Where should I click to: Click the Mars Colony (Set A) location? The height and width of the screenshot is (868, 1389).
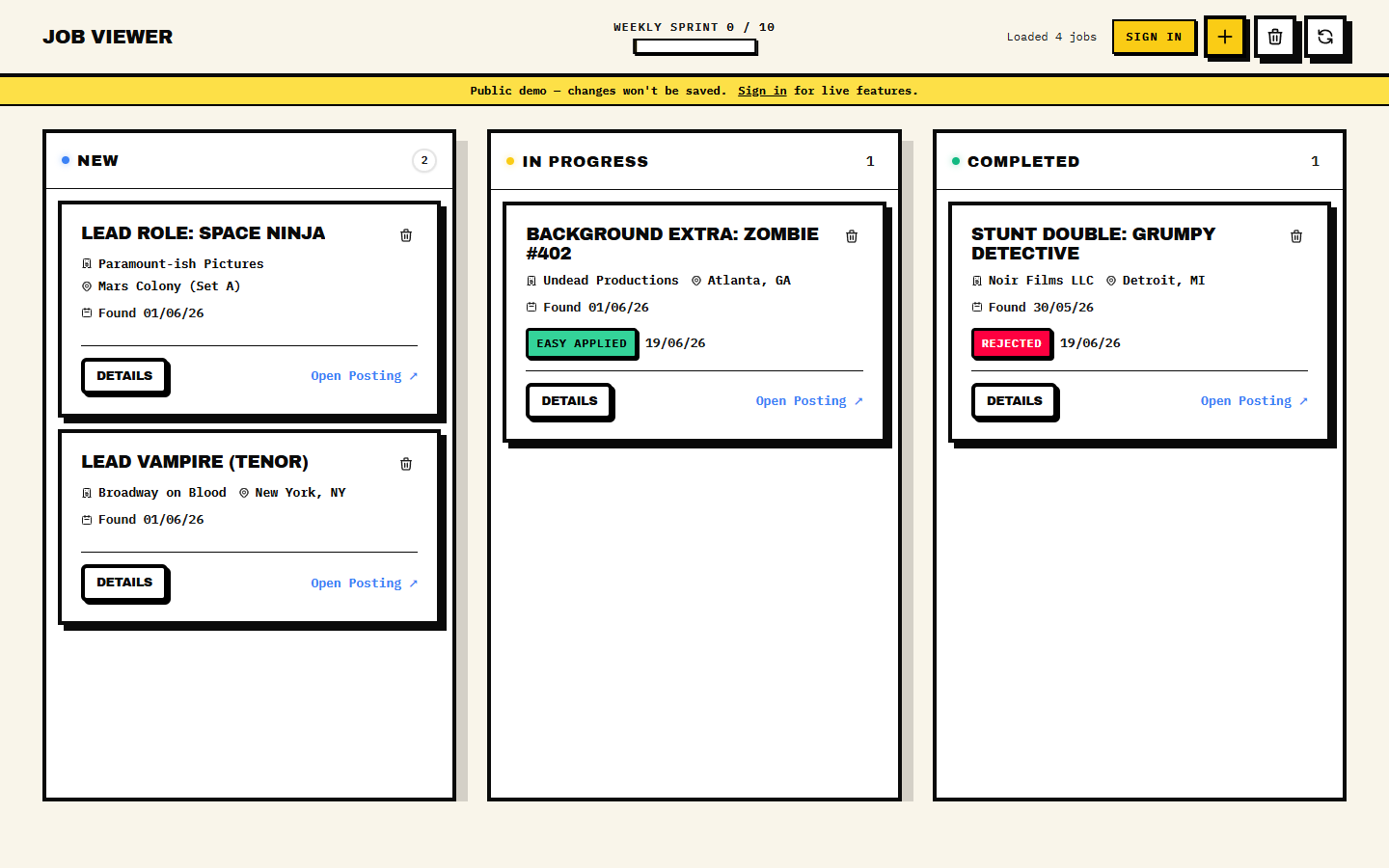coord(169,286)
